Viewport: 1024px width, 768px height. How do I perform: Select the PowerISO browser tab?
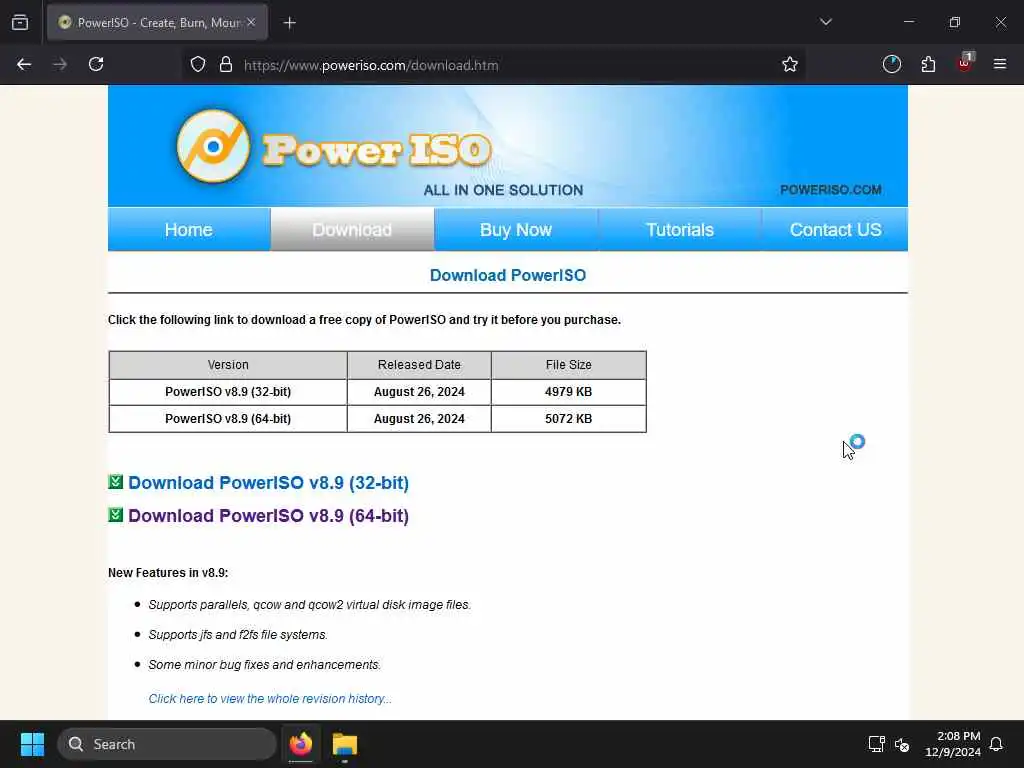pos(157,23)
